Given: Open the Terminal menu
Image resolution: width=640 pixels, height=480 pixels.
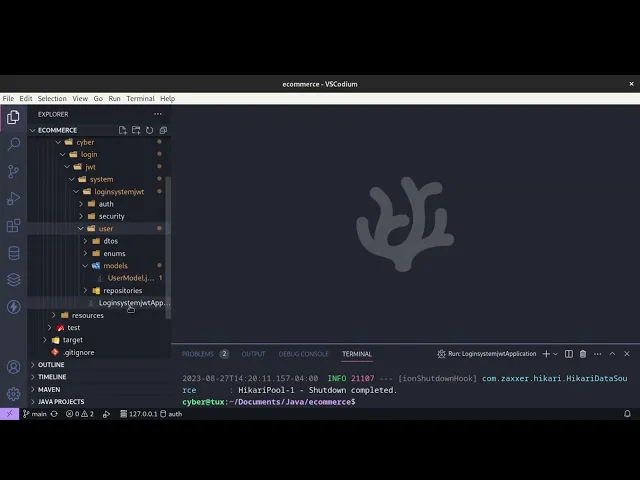Looking at the screenshot, I should tap(140, 98).
